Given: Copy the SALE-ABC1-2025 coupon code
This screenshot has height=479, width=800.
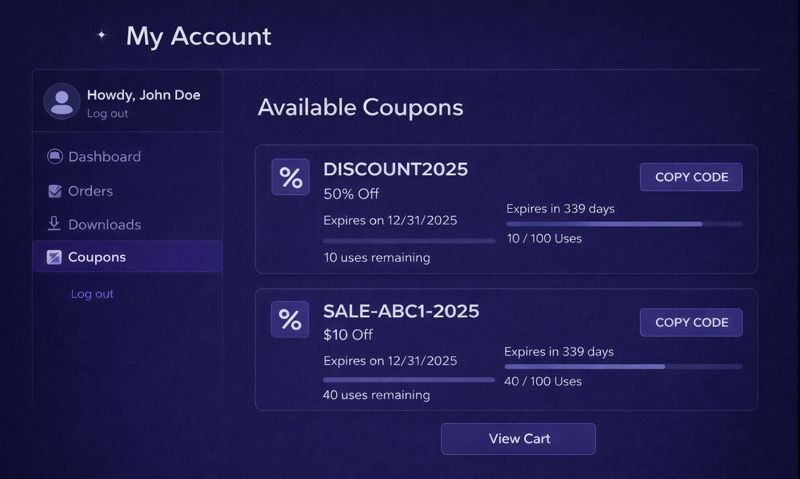Looking at the screenshot, I should 691,322.
